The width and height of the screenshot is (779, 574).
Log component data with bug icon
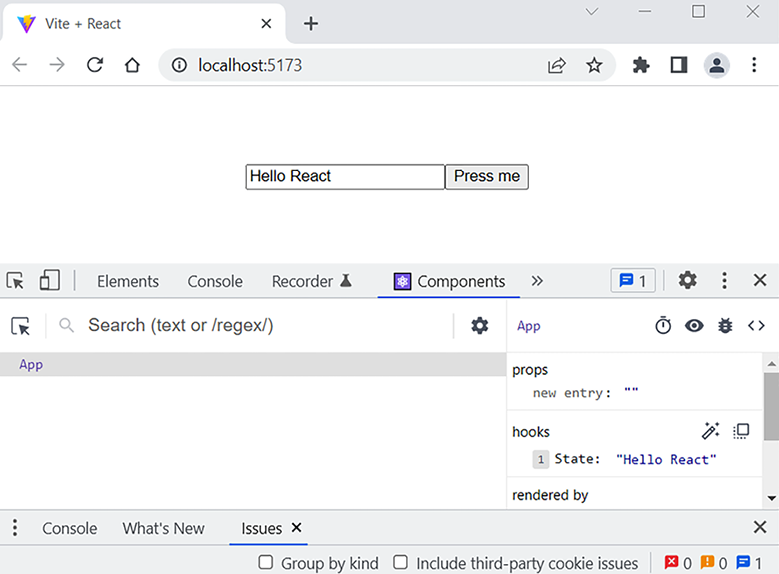click(x=725, y=326)
